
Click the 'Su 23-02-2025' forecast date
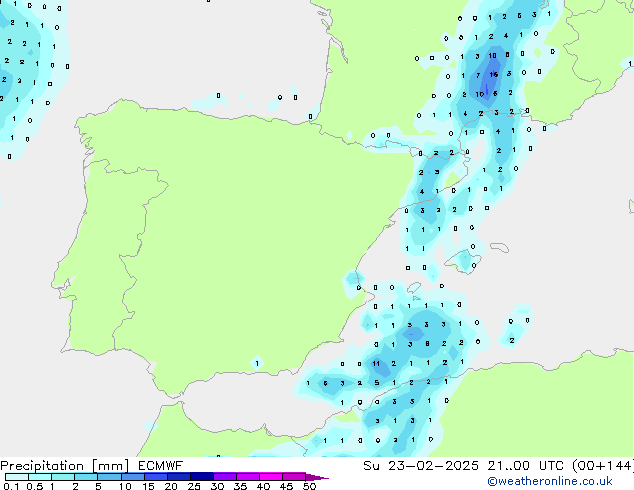click(421, 466)
